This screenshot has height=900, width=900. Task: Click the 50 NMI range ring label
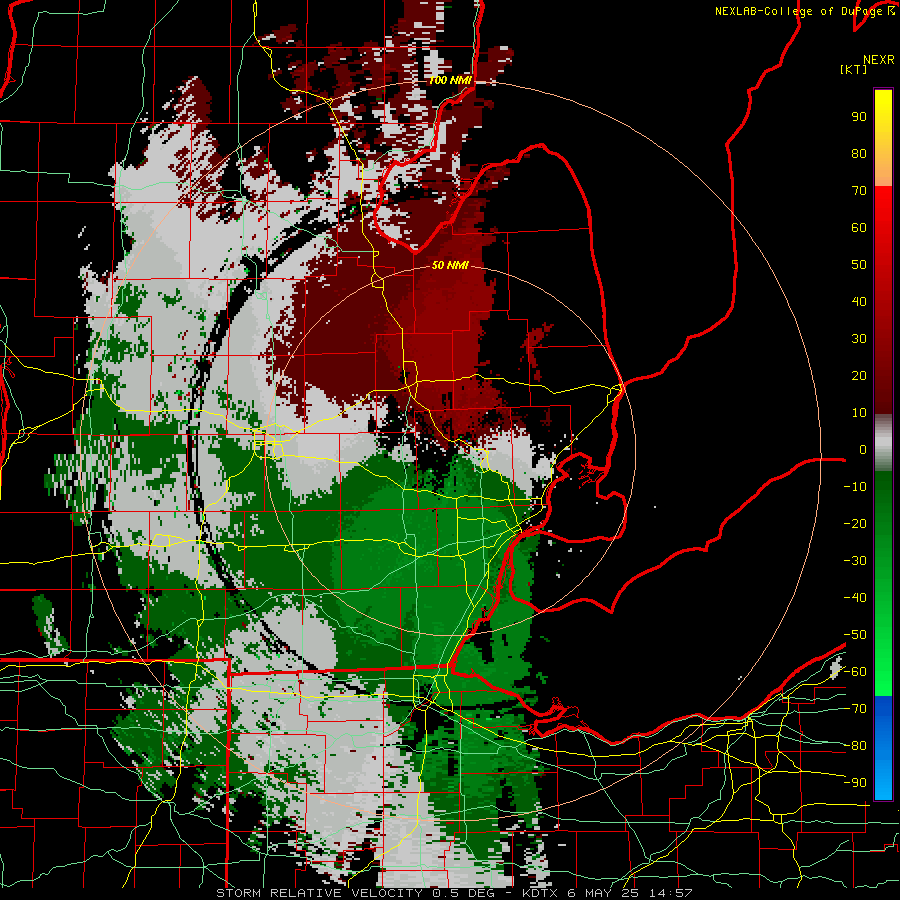click(451, 265)
